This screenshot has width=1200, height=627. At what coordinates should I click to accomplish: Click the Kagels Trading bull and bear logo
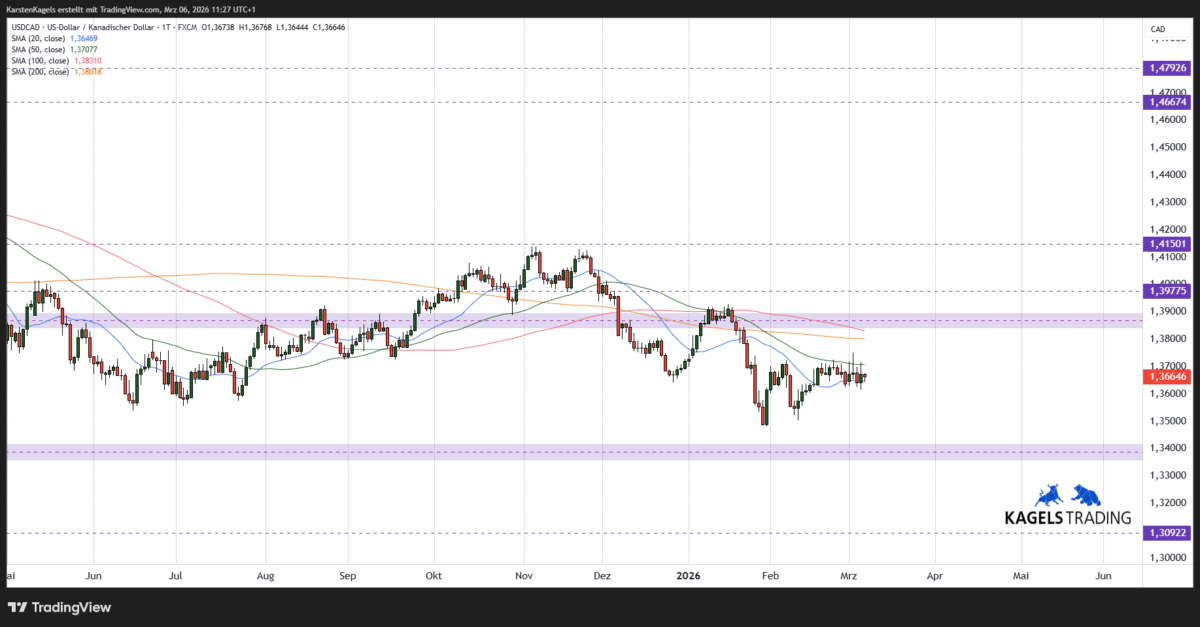click(1066, 495)
